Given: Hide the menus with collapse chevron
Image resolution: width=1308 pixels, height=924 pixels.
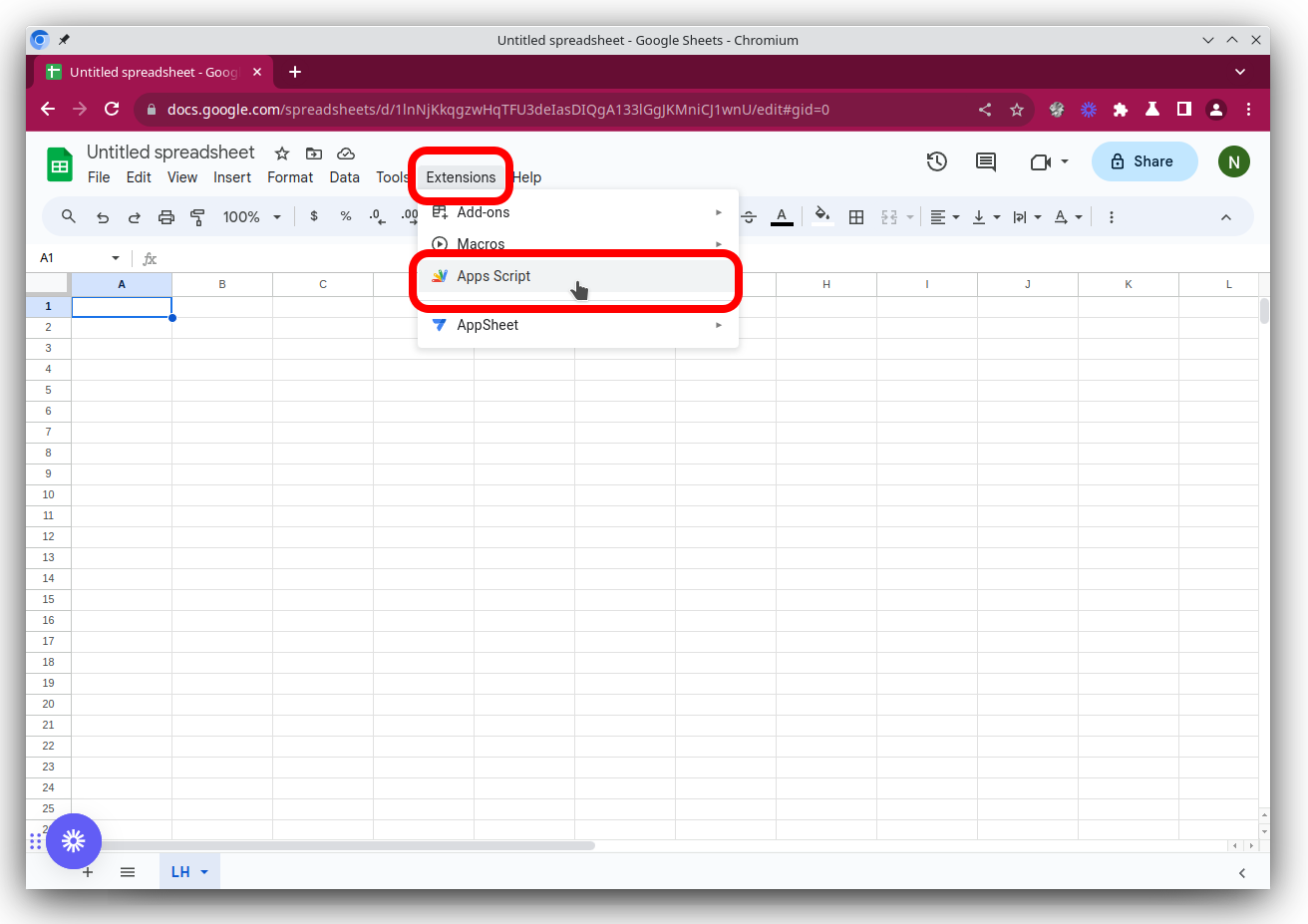Looking at the screenshot, I should [1226, 217].
